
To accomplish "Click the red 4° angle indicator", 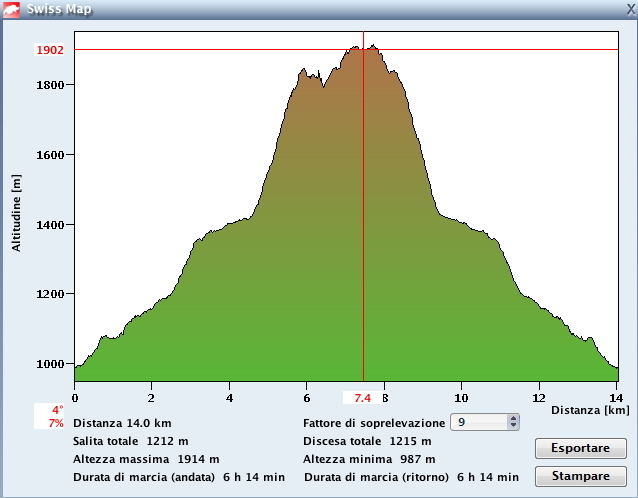I will (57, 410).
